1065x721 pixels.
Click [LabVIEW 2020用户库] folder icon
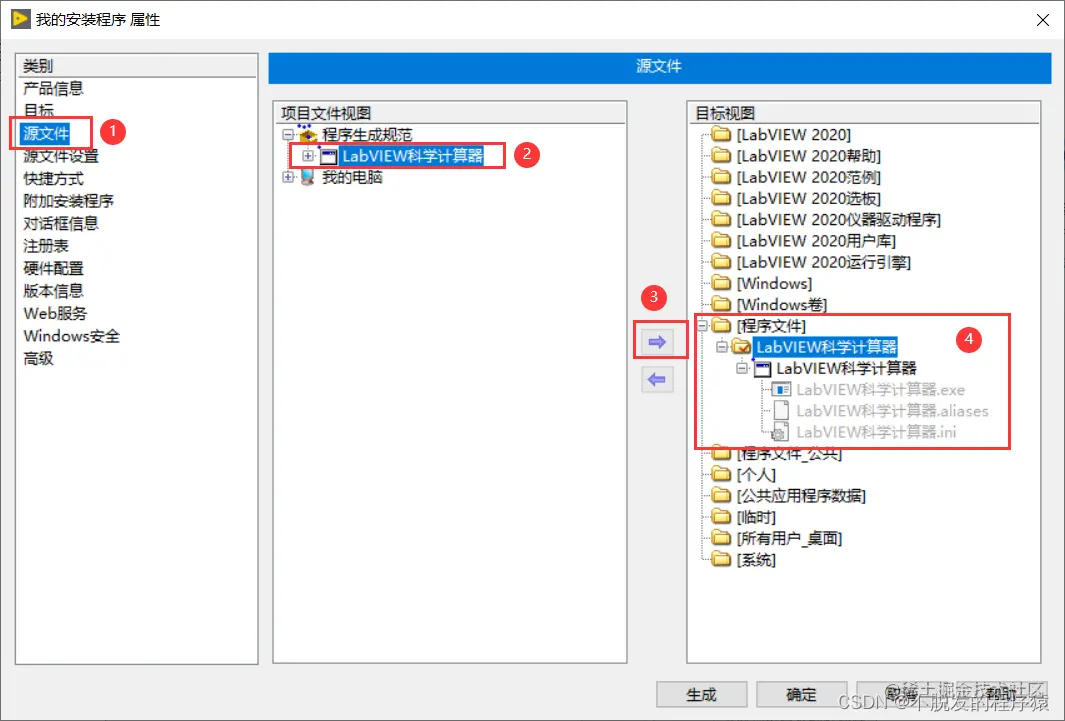[721, 240]
